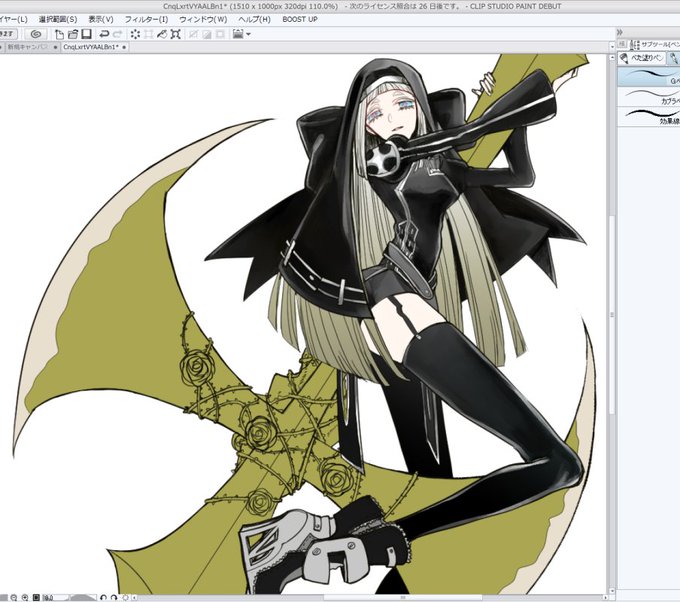Click the Rotate left icon in status bar
Screen dimensions: 680x602
pos(103,598)
